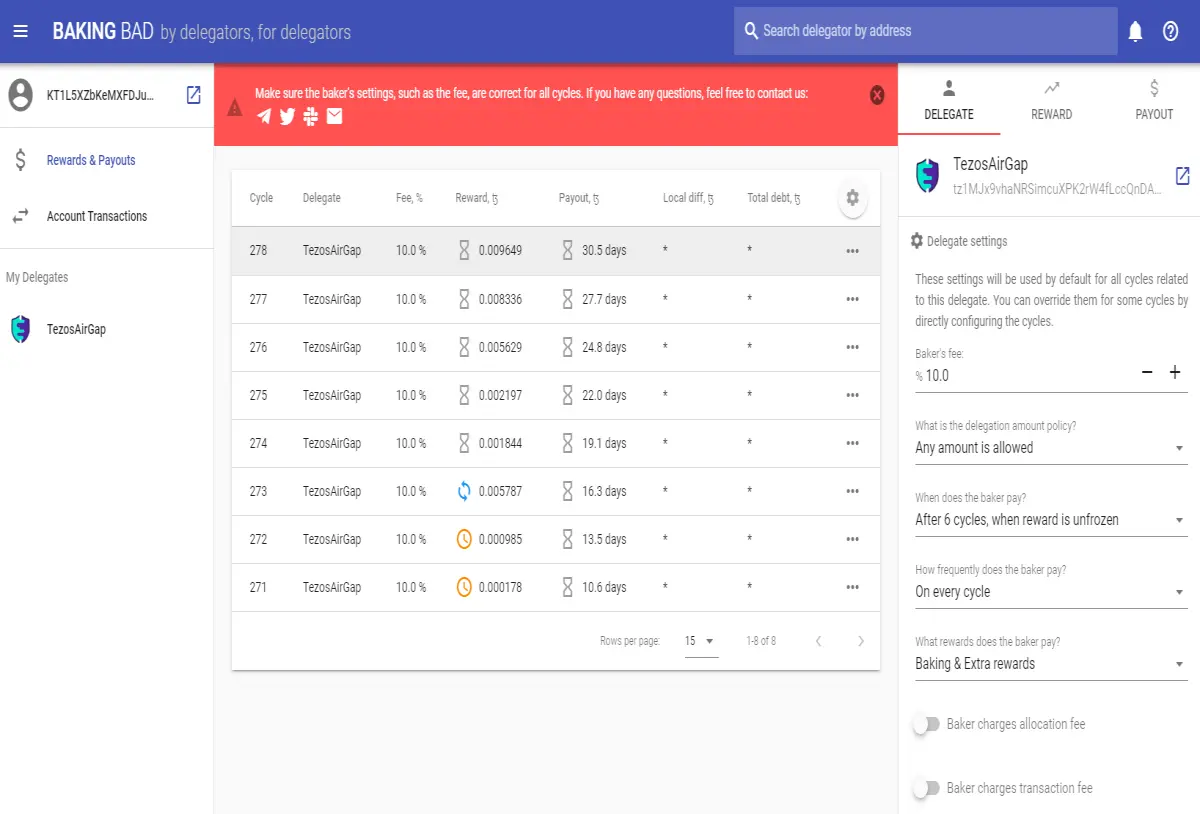Screen dimensions: 1200x814
Task: Click the BAKING BAD logo title
Action: click(103, 32)
